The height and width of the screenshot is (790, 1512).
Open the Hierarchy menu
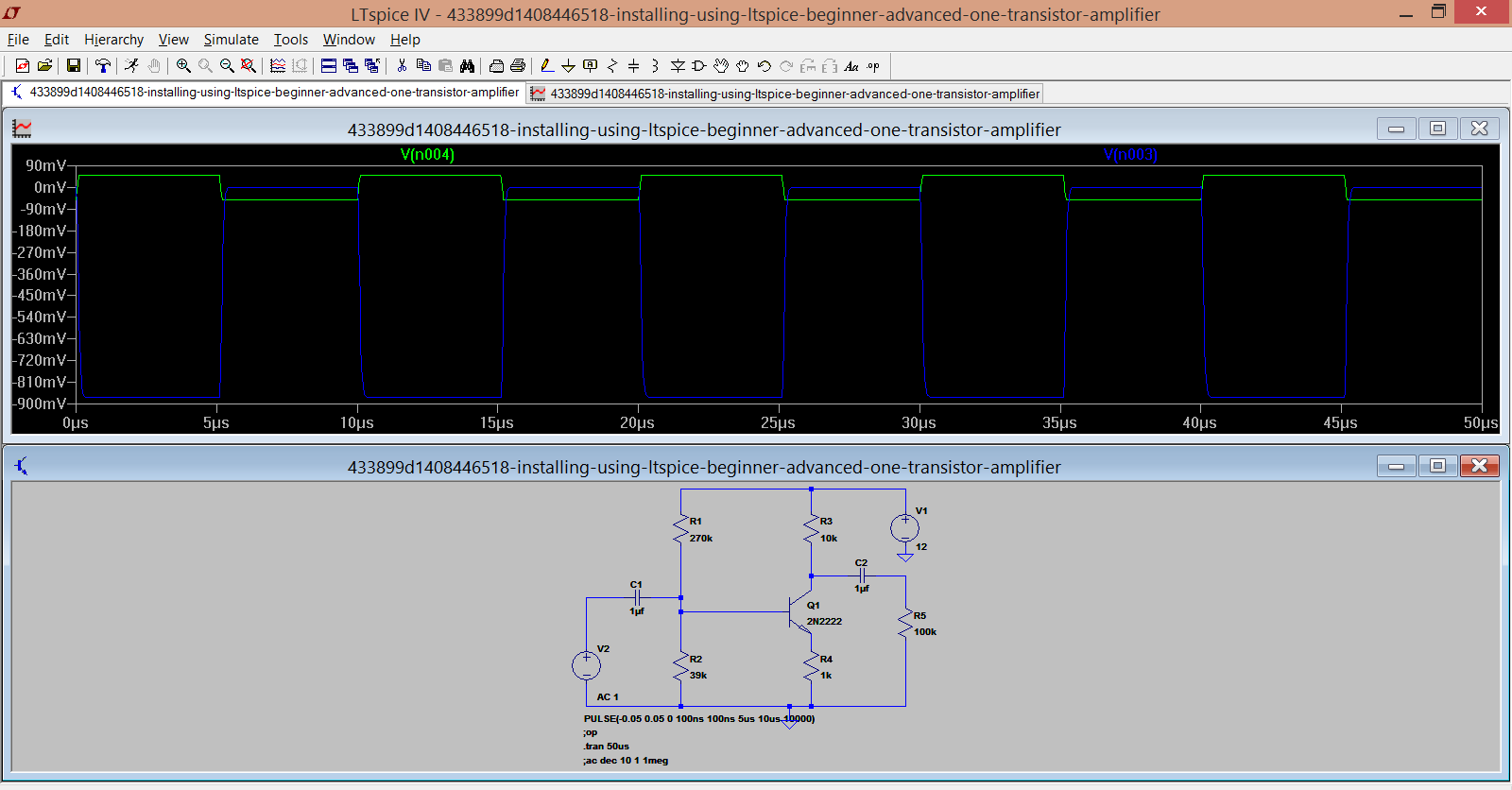pyautogui.click(x=113, y=40)
